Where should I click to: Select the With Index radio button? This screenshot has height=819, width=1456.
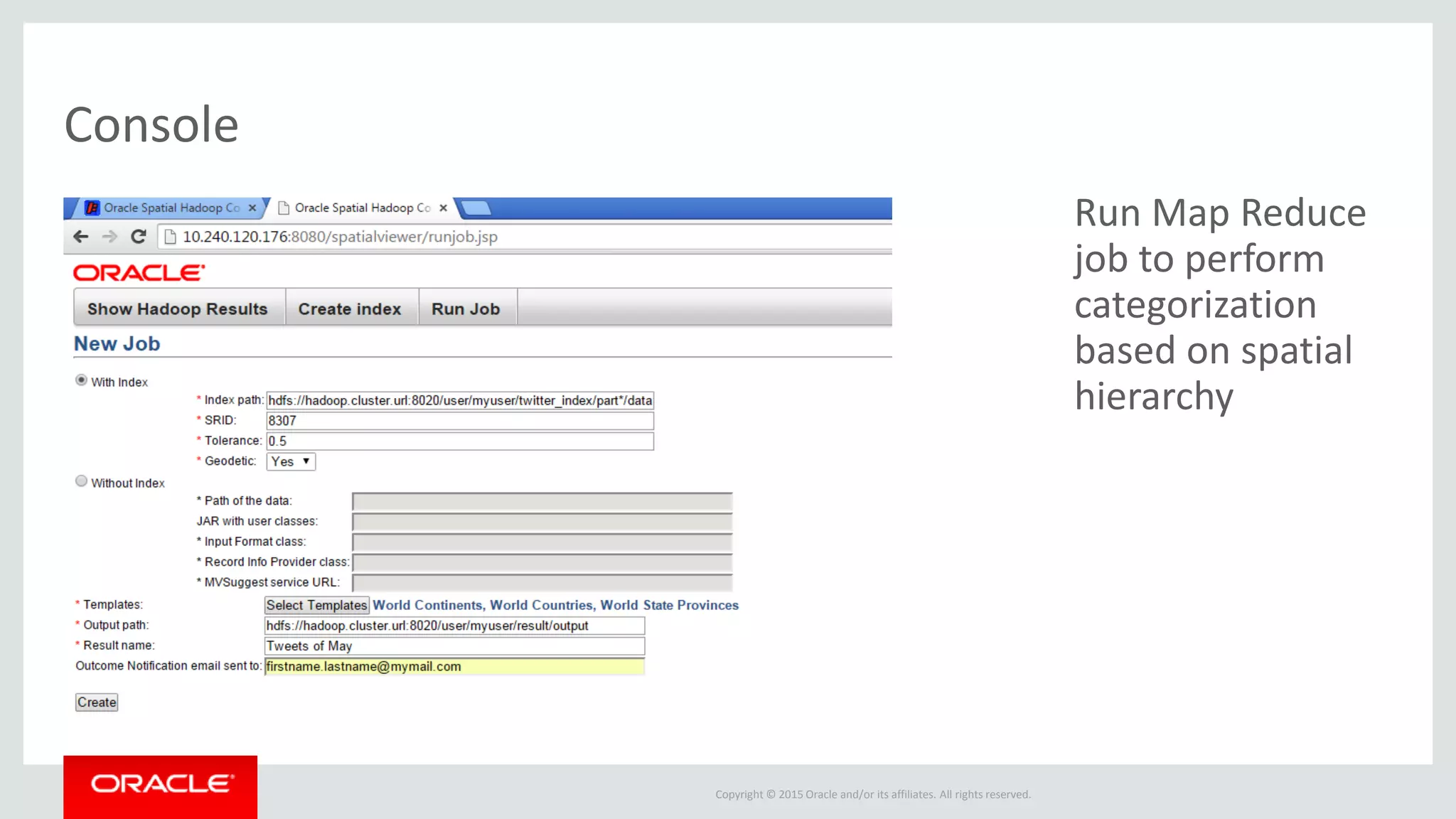click(x=82, y=380)
